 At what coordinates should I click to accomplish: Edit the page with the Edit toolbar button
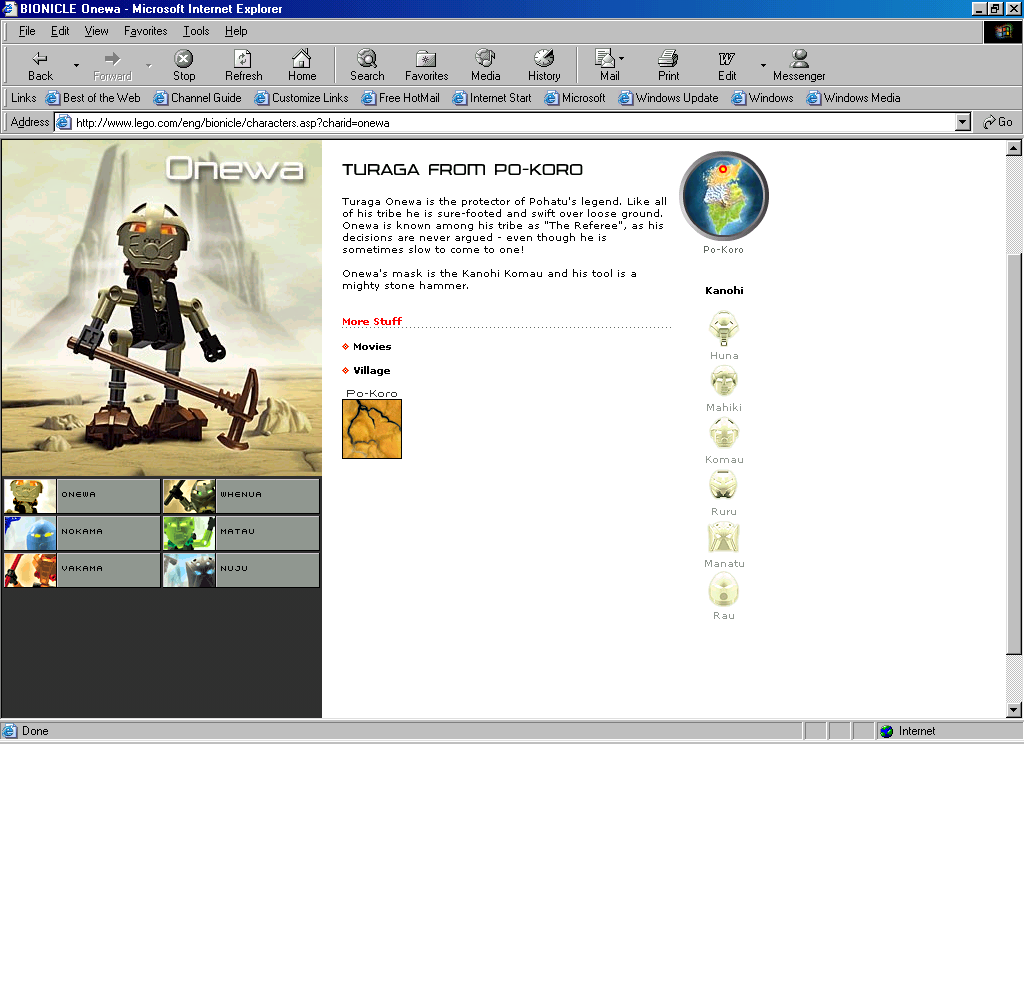click(727, 65)
